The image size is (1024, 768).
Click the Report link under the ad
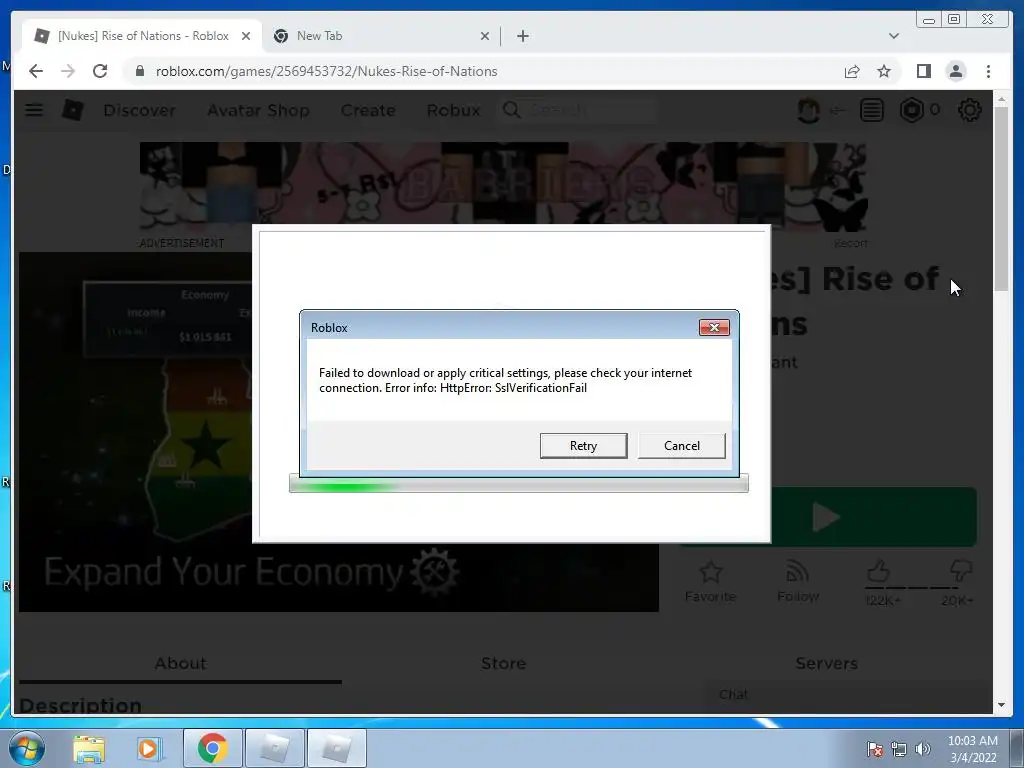[850, 243]
